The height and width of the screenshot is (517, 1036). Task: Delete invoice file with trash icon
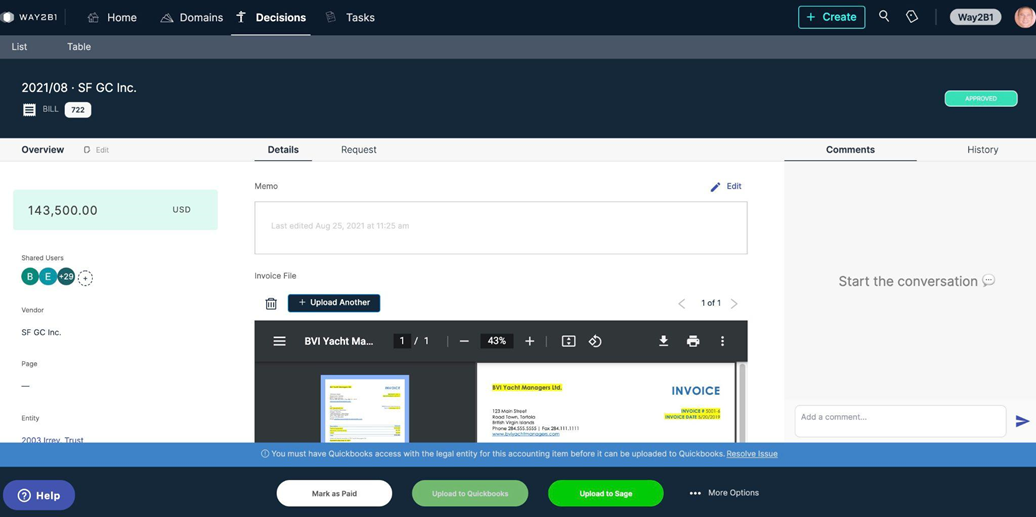(x=271, y=303)
